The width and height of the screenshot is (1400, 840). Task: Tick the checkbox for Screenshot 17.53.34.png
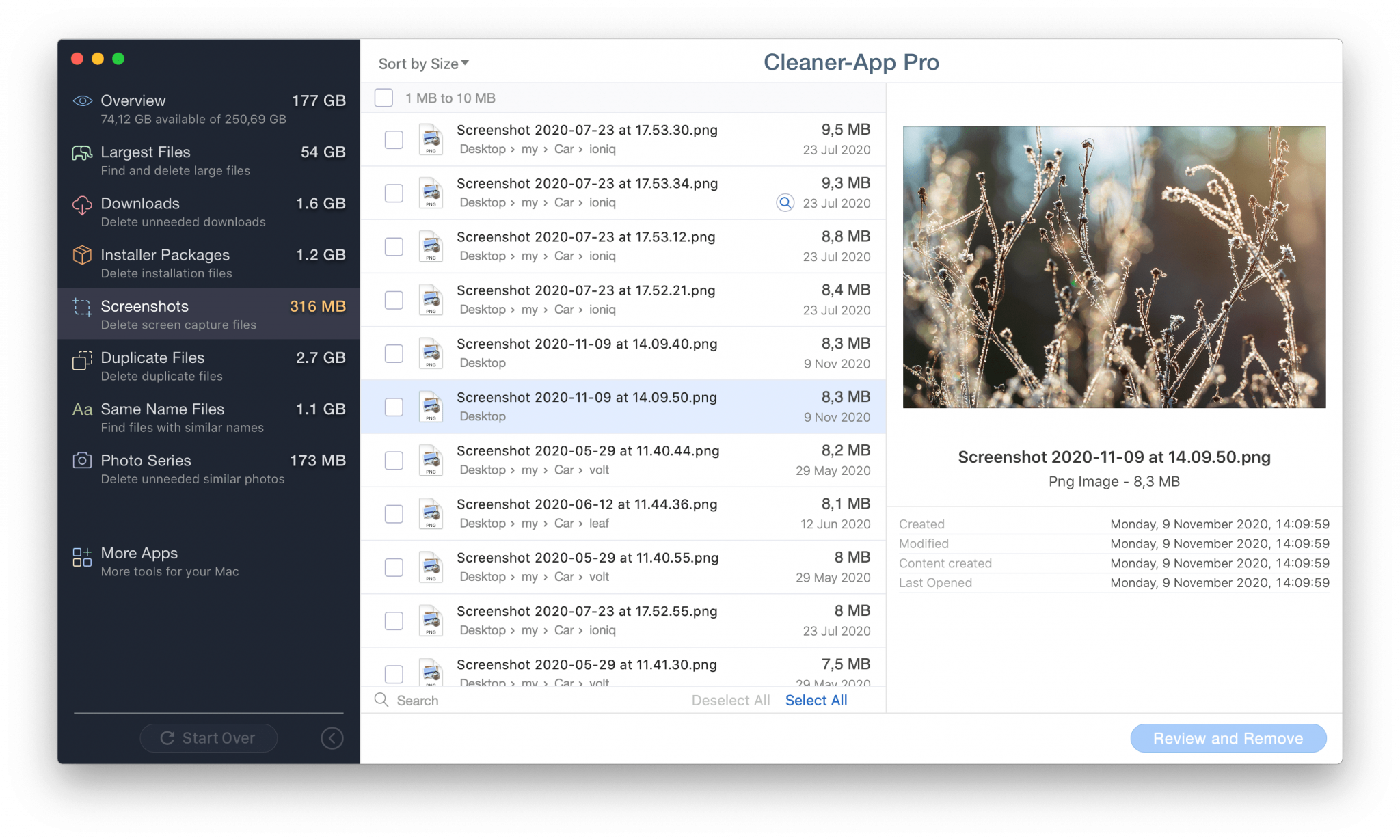coord(394,193)
